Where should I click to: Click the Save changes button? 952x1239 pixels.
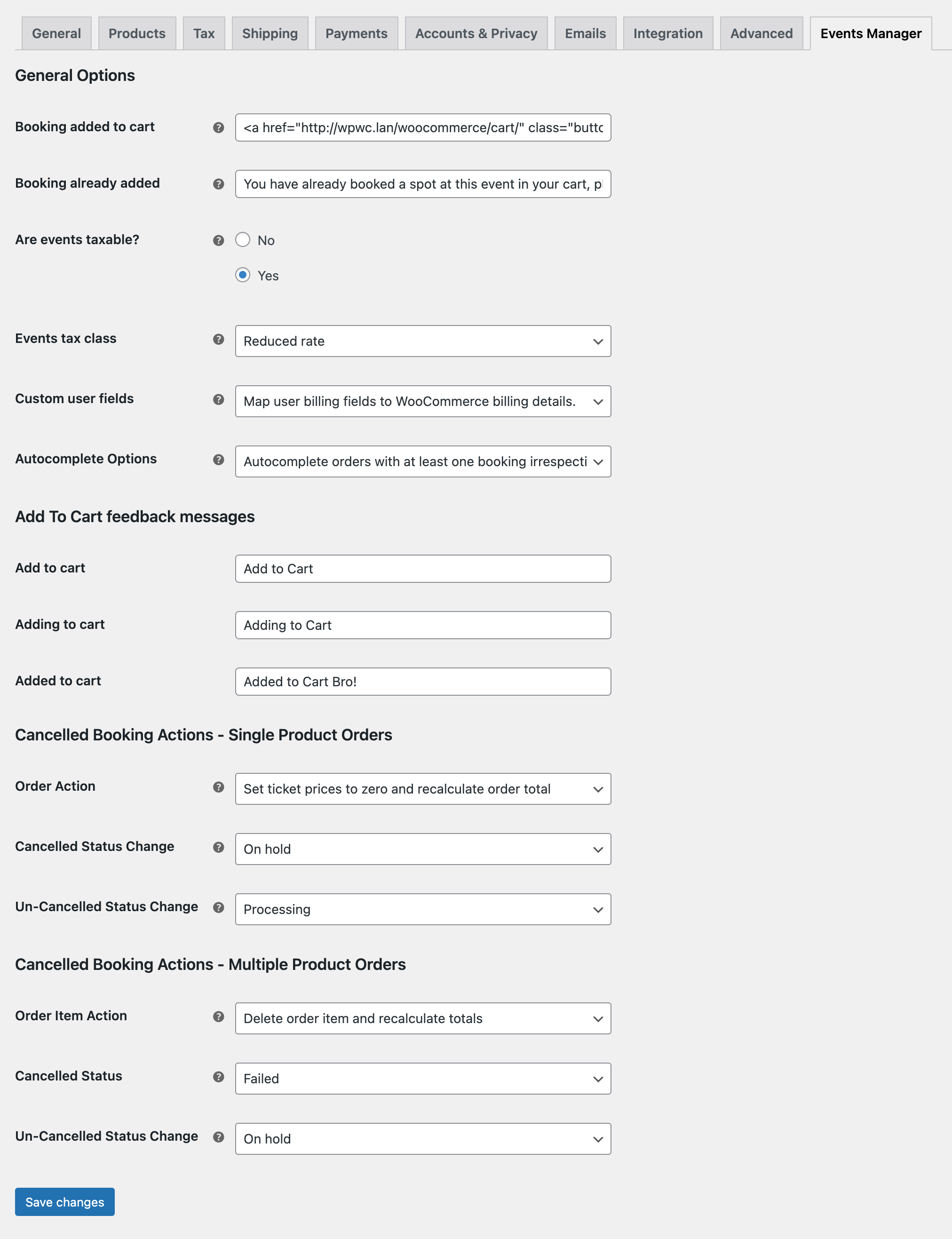(64, 1201)
